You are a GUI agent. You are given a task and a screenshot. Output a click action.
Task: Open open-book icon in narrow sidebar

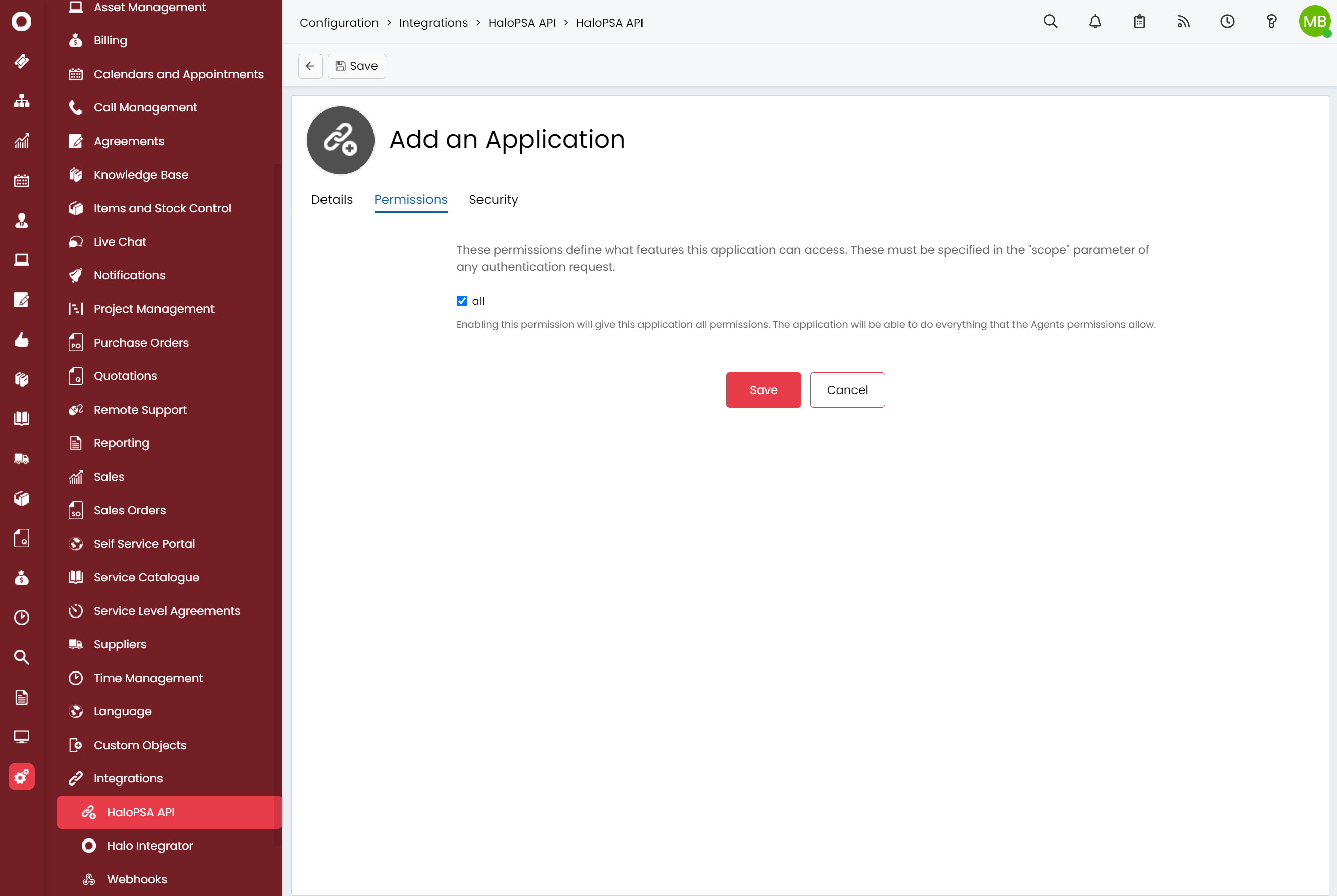(x=22, y=419)
